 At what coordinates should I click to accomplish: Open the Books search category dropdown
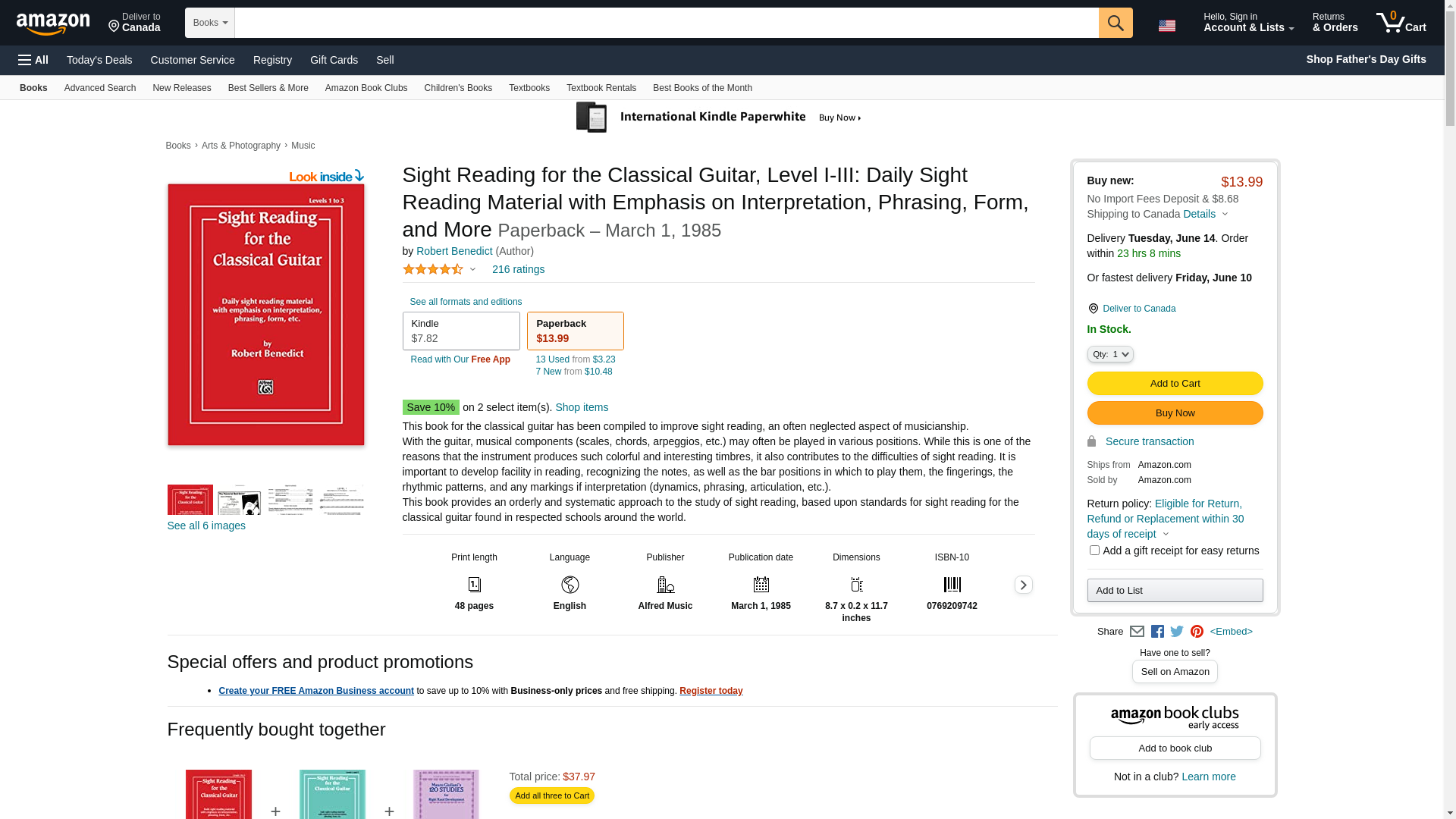click(x=210, y=23)
